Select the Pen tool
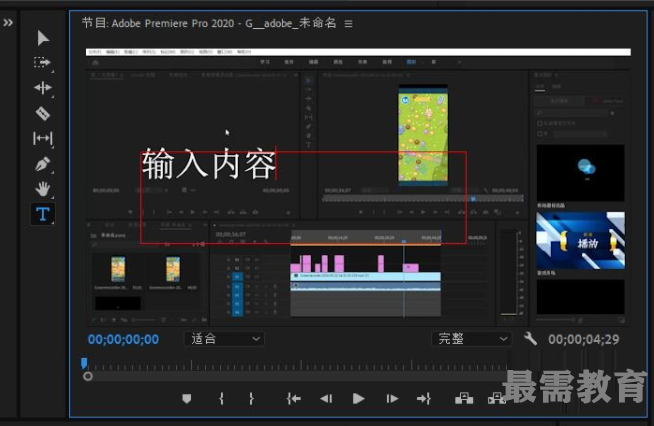Image resolution: width=654 pixels, height=426 pixels. [x=42, y=163]
